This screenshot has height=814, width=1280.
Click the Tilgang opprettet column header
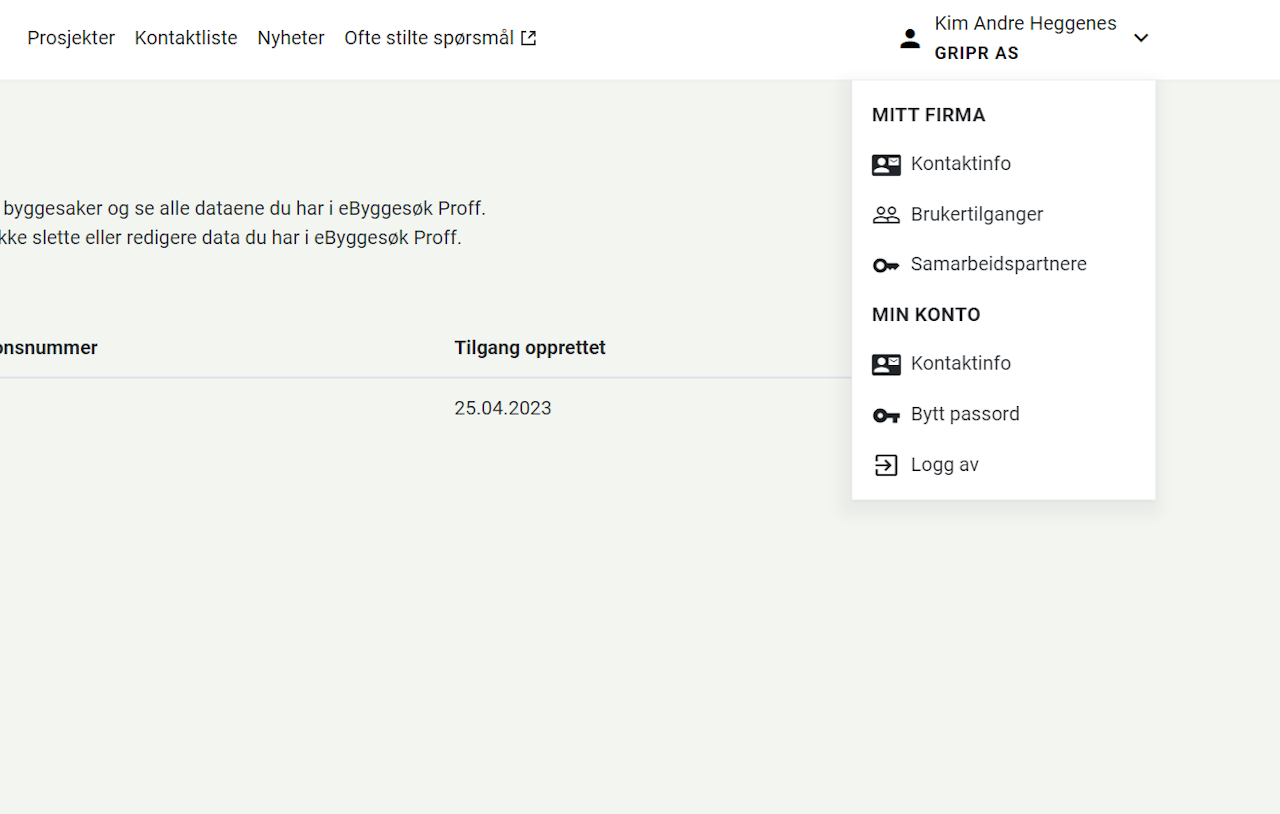click(530, 348)
